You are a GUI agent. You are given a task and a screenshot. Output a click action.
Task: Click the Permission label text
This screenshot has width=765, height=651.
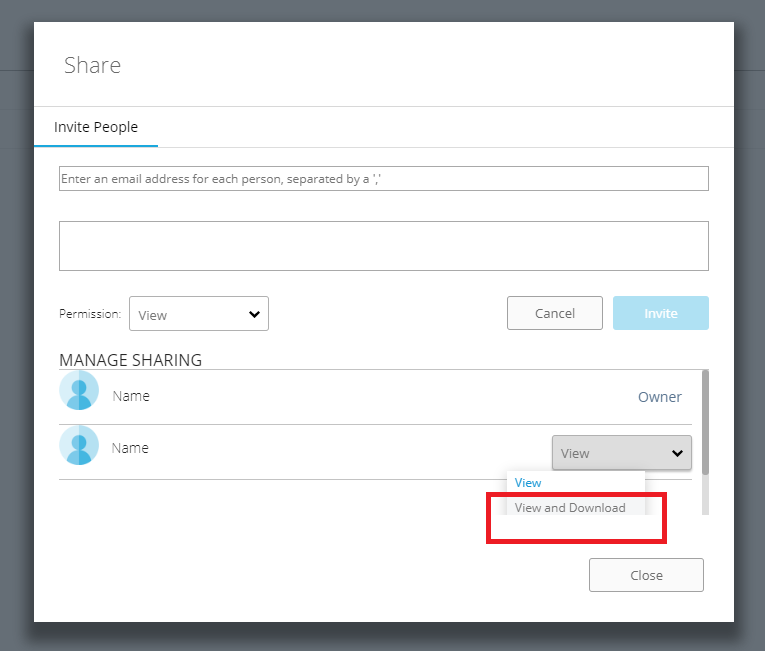click(x=90, y=314)
